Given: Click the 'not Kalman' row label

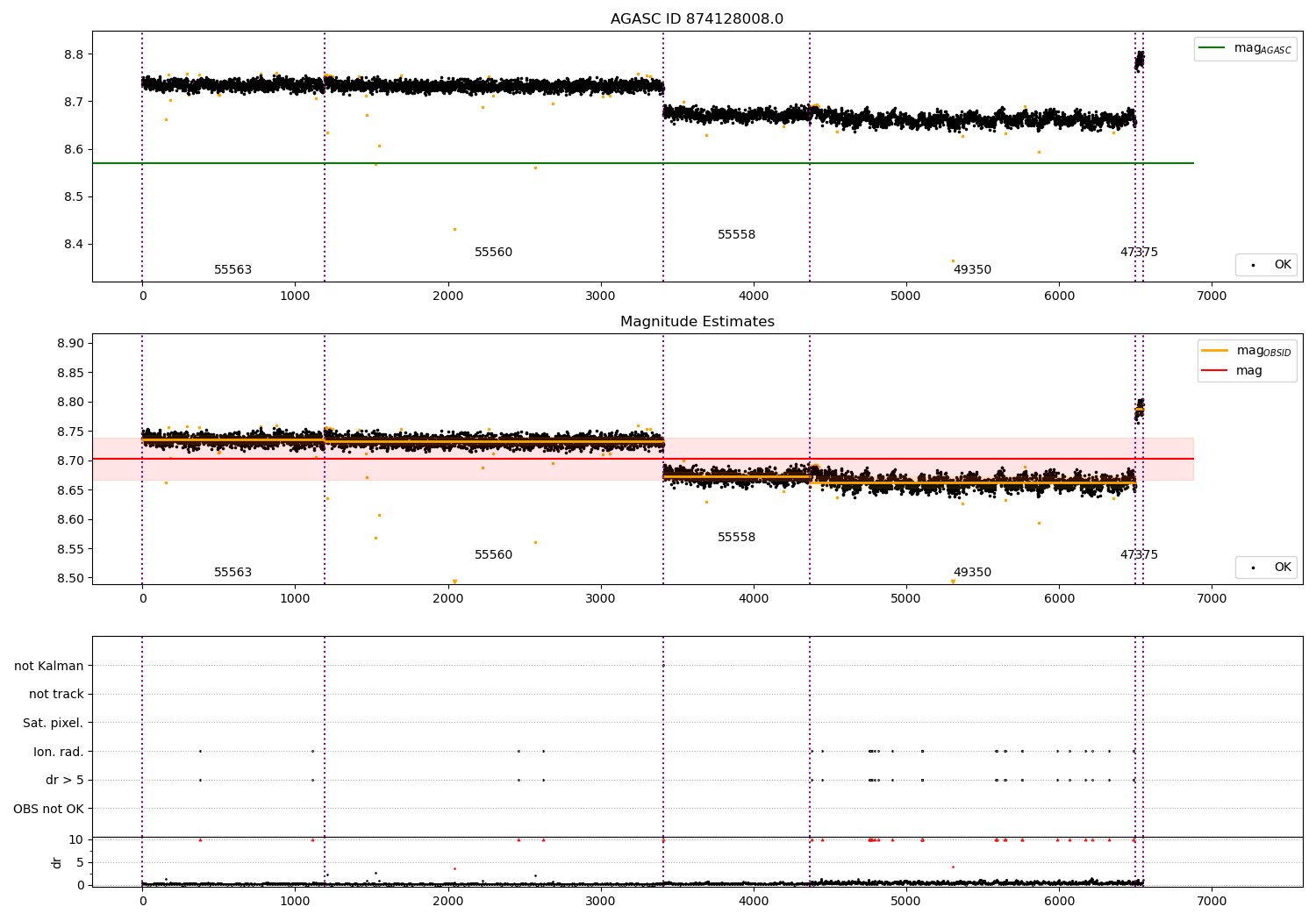Looking at the screenshot, I should coord(49,666).
